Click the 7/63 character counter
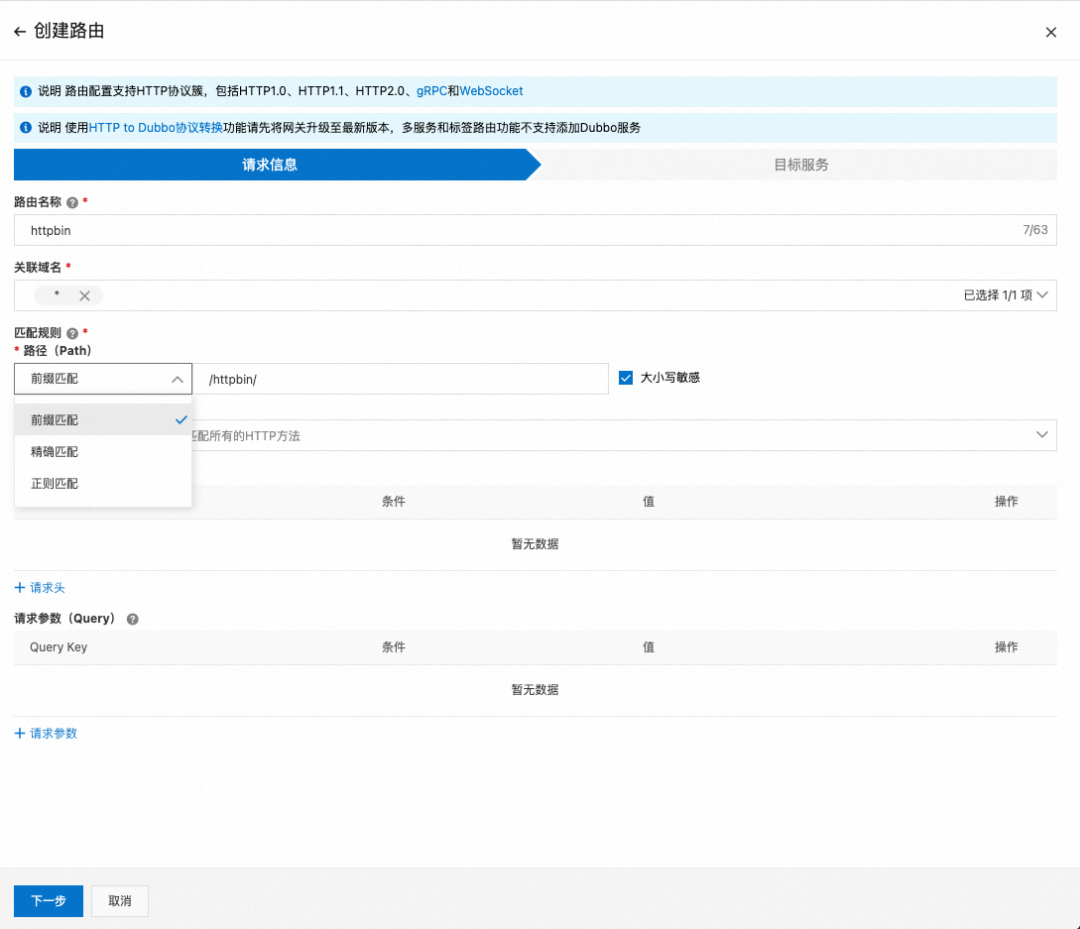Image resolution: width=1080 pixels, height=929 pixels. [x=1035, y=230]
